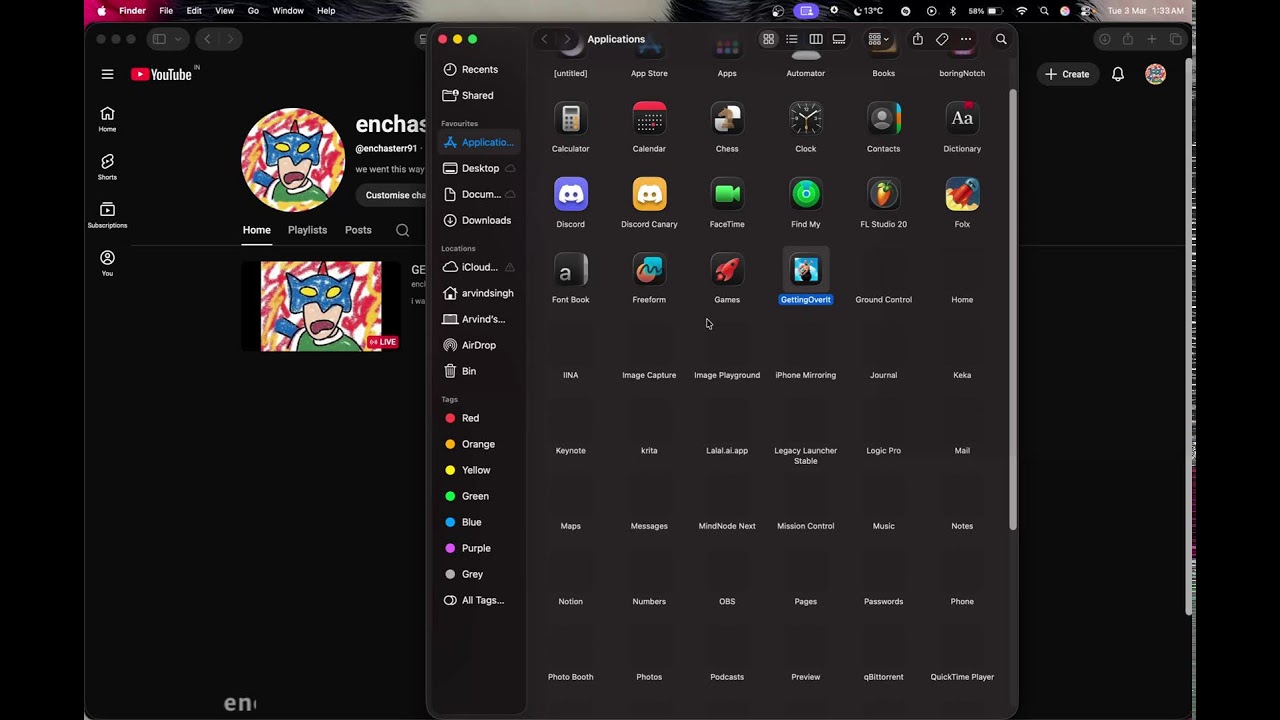The image size is (1280, 720).
Task: Click the YouTube account avatar
Action: pos(1155,74)
